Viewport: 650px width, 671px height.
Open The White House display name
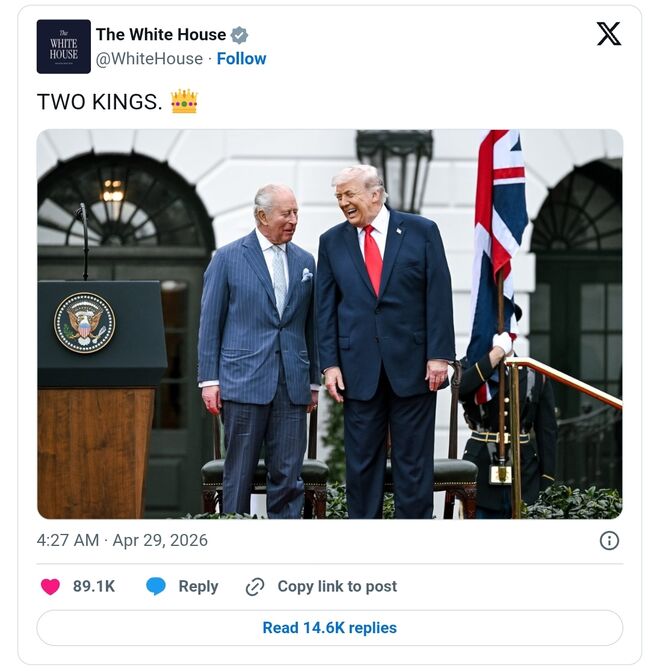[x=161, y=34]
